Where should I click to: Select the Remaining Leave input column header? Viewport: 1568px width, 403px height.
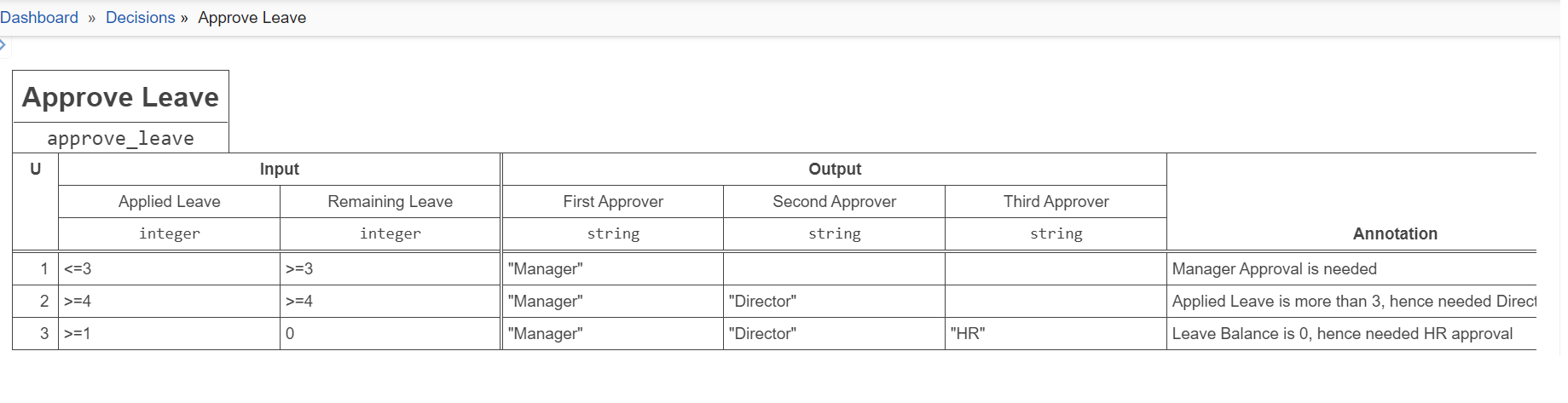390,202
